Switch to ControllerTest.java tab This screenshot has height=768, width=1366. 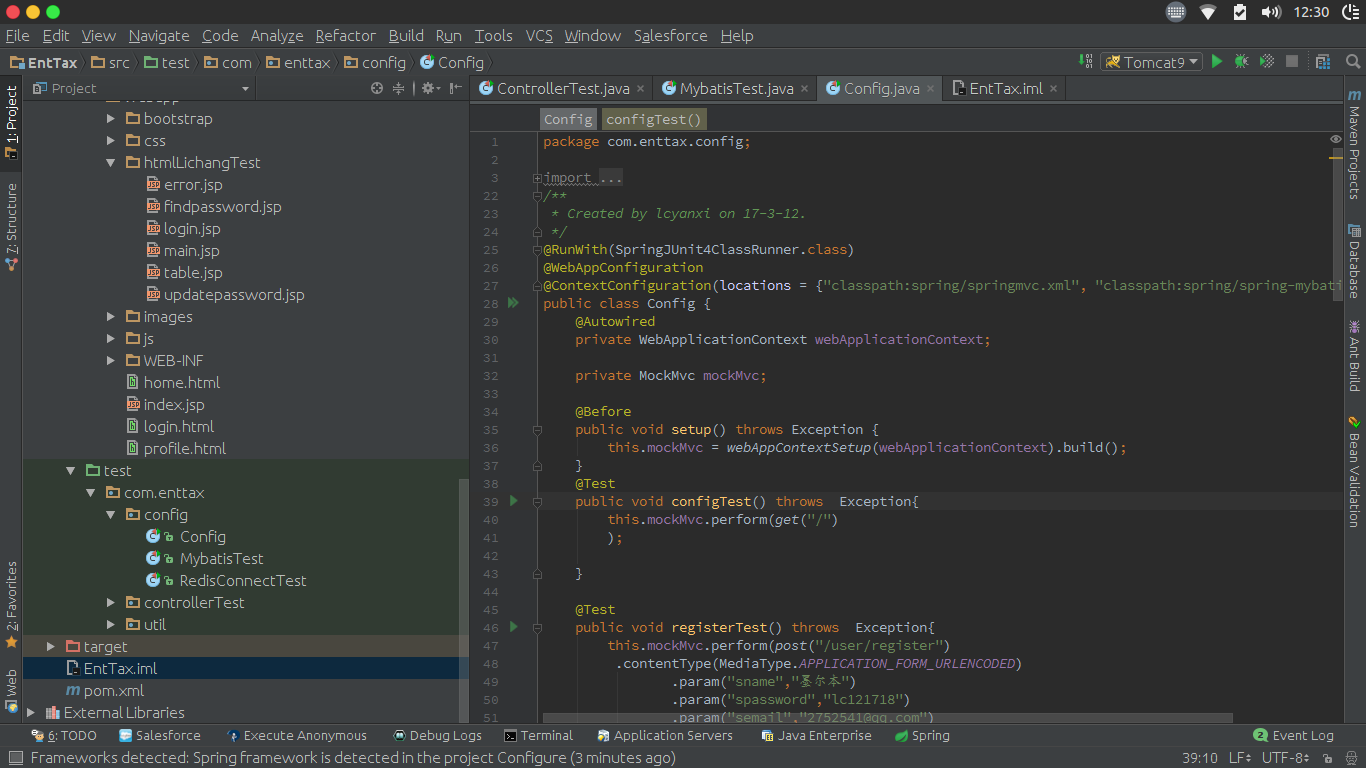pyautogui.click(x=563, y=88)
